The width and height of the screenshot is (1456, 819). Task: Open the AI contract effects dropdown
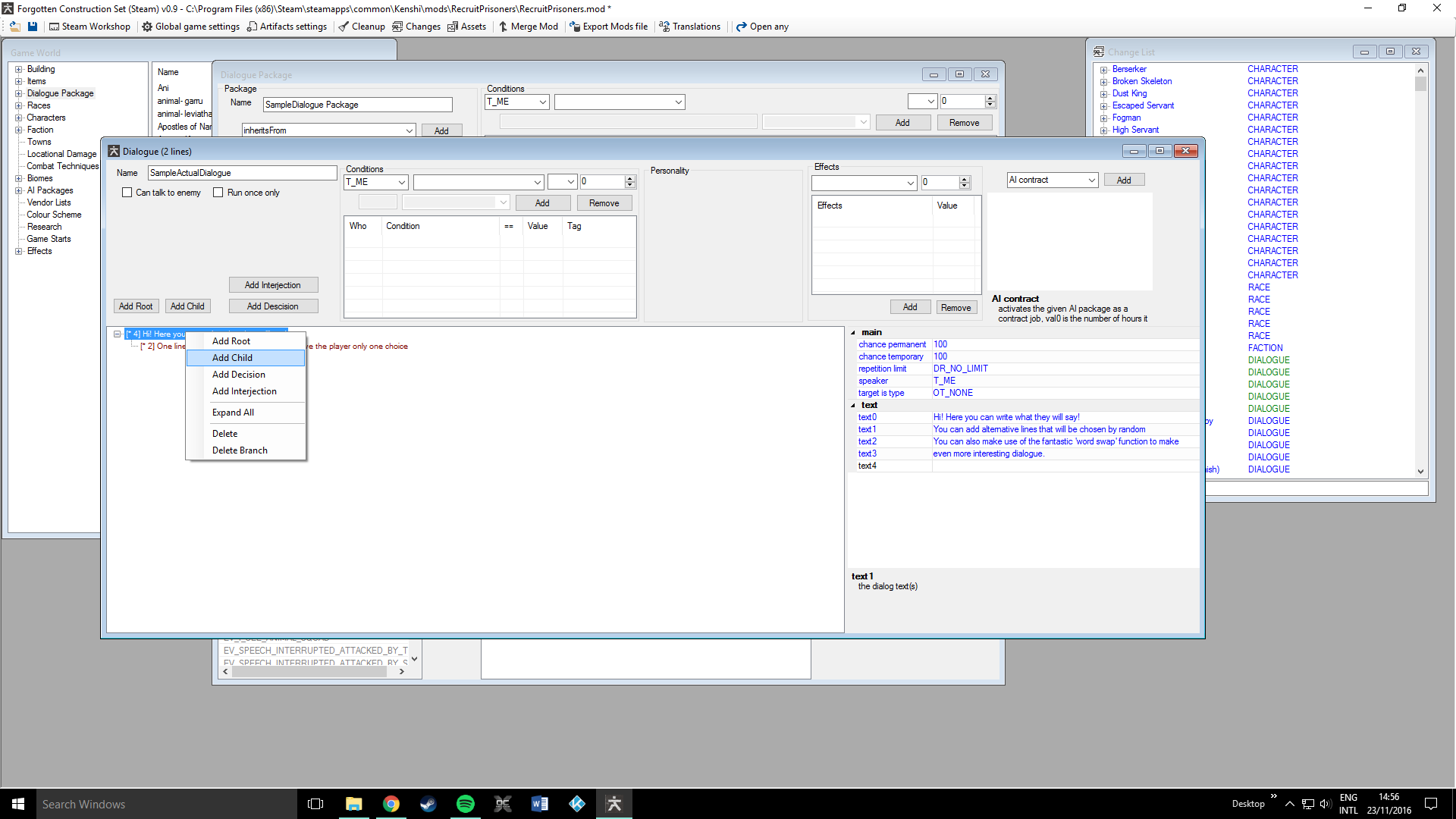point(1091,180)
